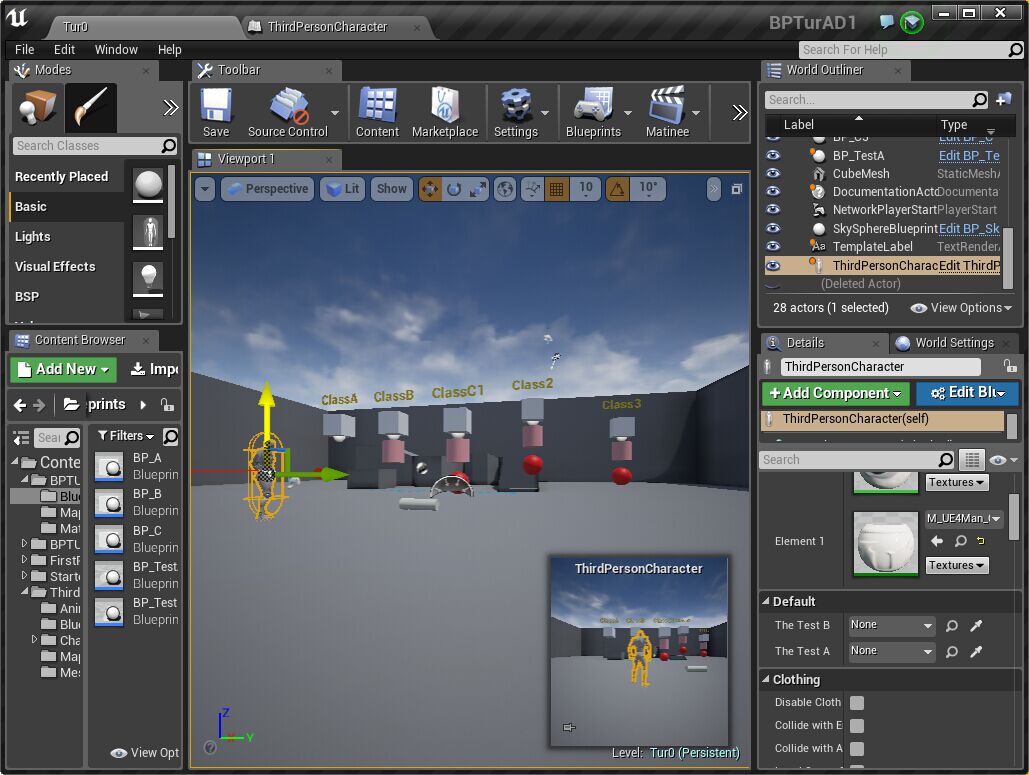Open Lit view mode dropdown
This screenshot has width=1029, height=775.
tap(343, 189)
